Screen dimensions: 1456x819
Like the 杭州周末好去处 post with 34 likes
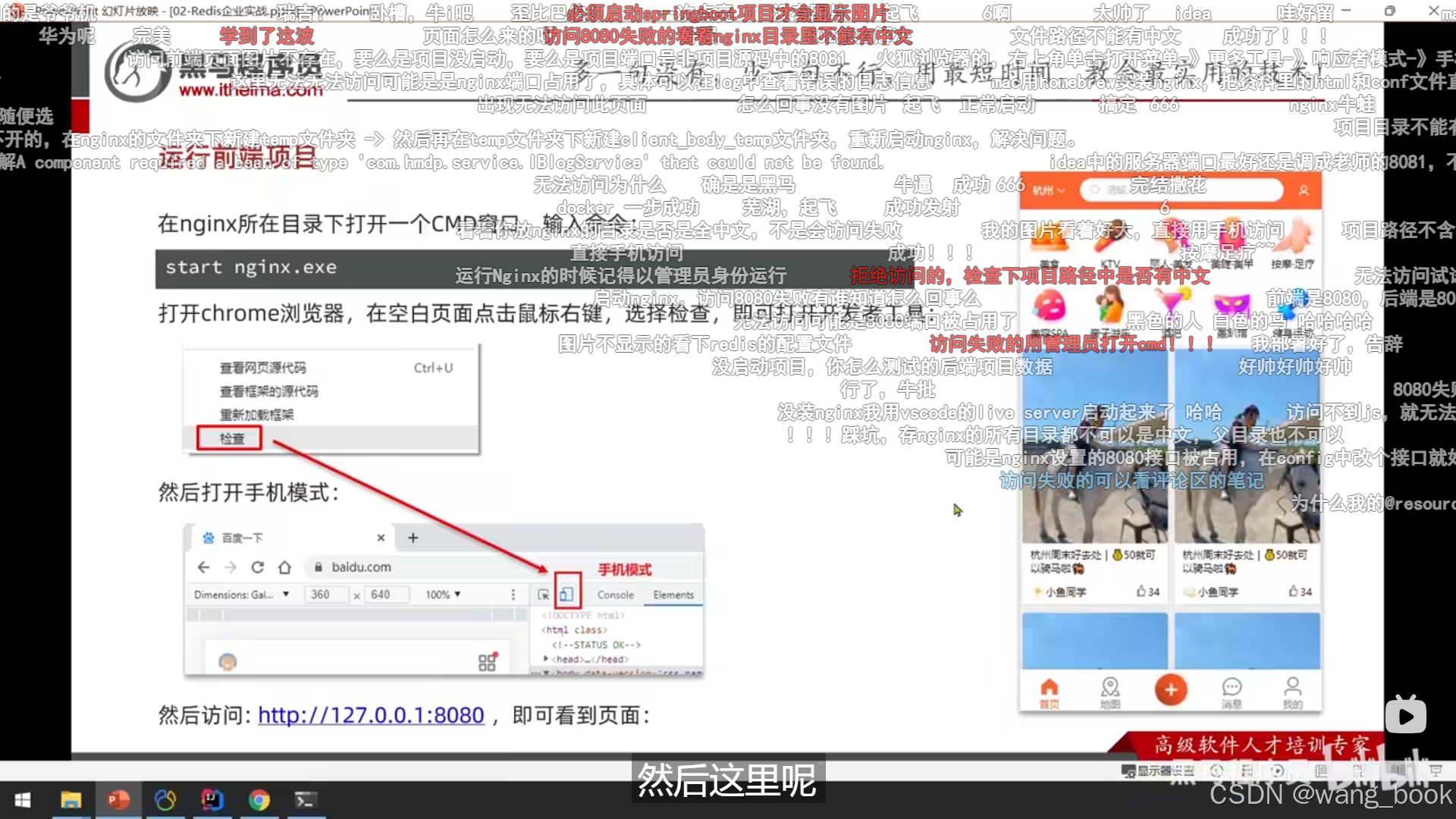pos(1141,592)
